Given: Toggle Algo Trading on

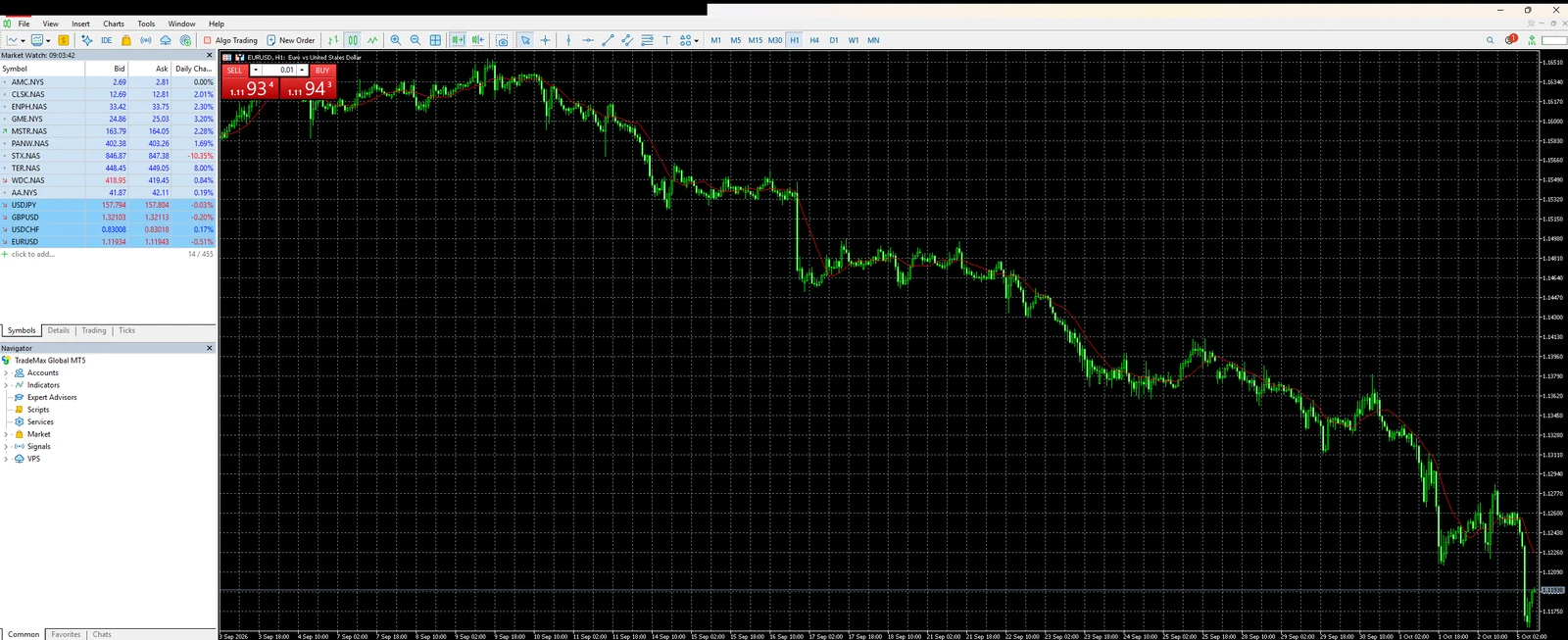Looking at the screenshot, I should [230, 40].
